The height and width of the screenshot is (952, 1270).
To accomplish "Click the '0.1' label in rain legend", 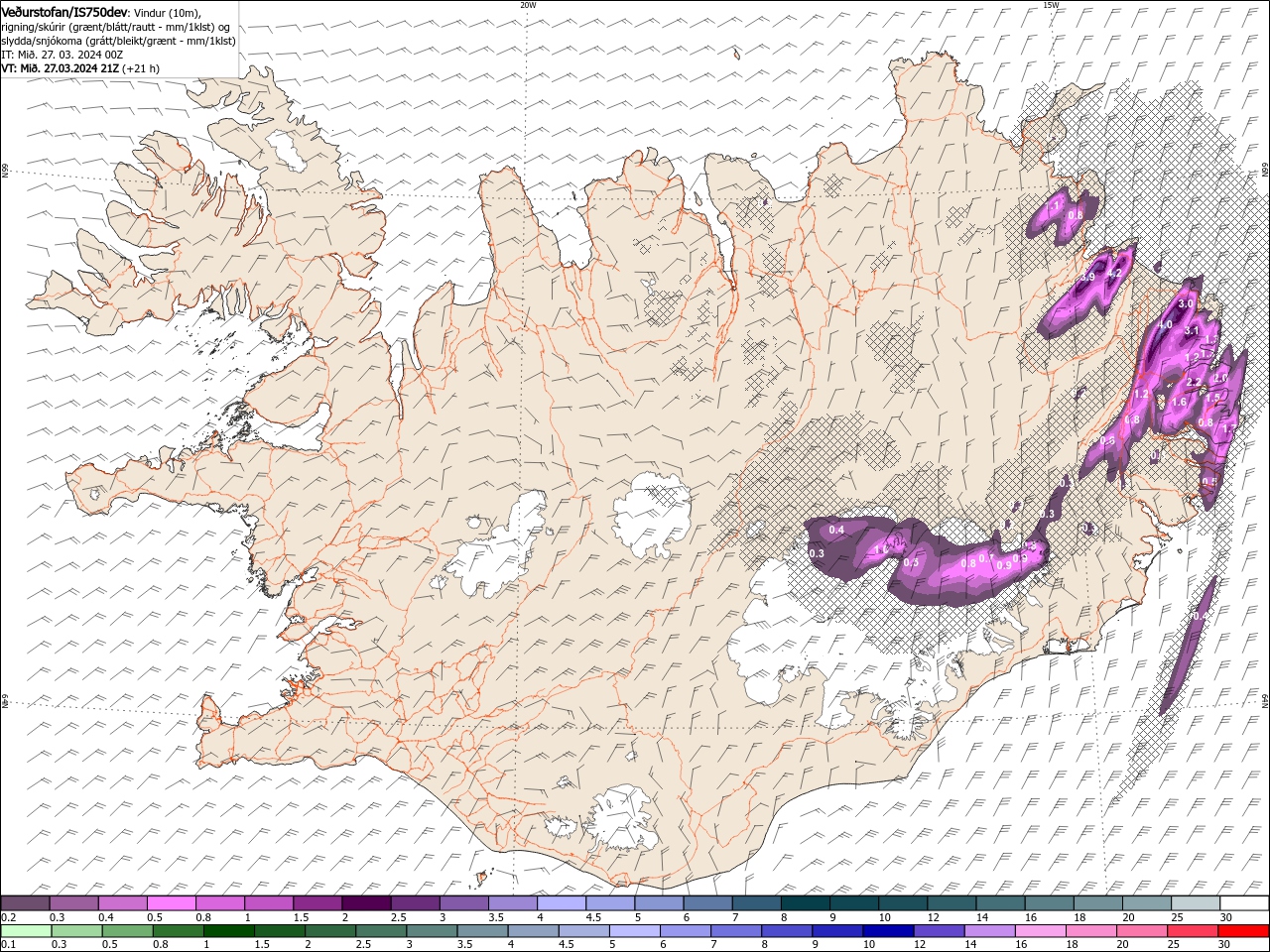I will click(7, 945).
